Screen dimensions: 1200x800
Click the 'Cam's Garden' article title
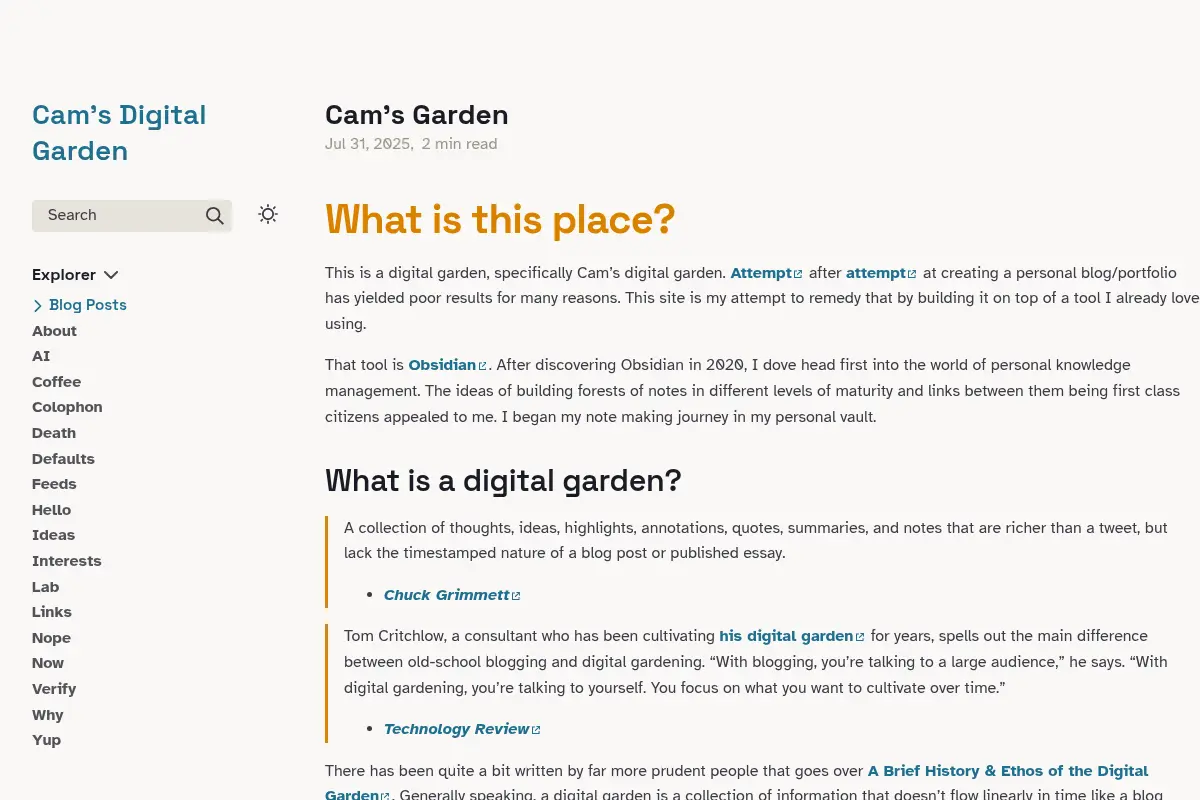[x=416, y=115]
